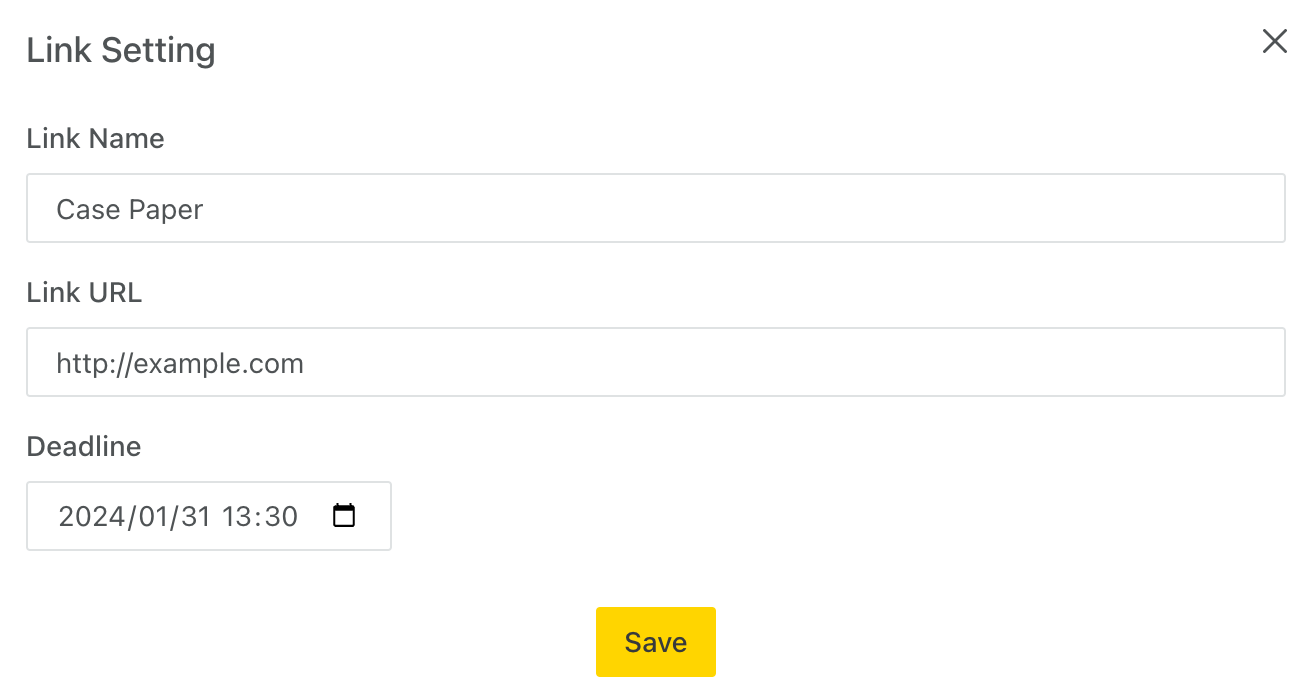This screenshot has height=688, width=1312.
Task: Focus the Link URL input field
Action: coord(656,362)
